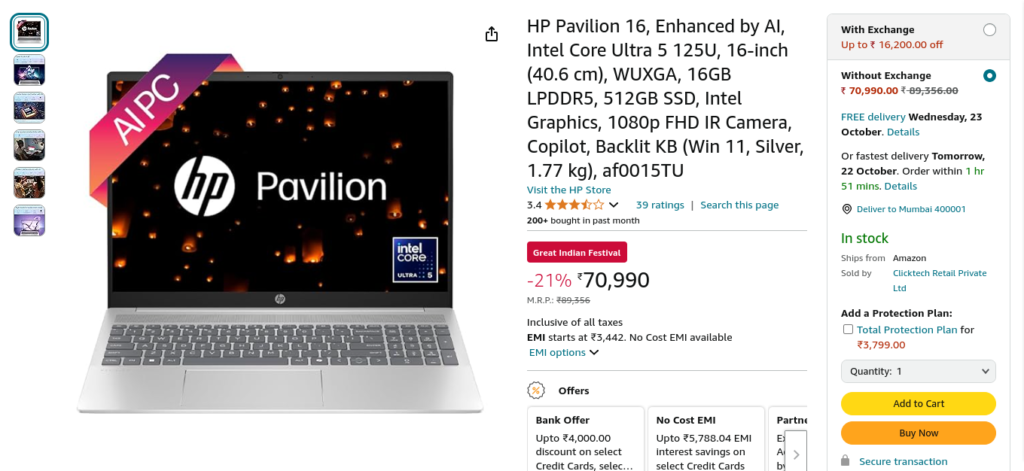Image resolution: width=1024 pixels, height=471 pixels.
Task: Select the last product thumbnail image
Action: point(29,220)
